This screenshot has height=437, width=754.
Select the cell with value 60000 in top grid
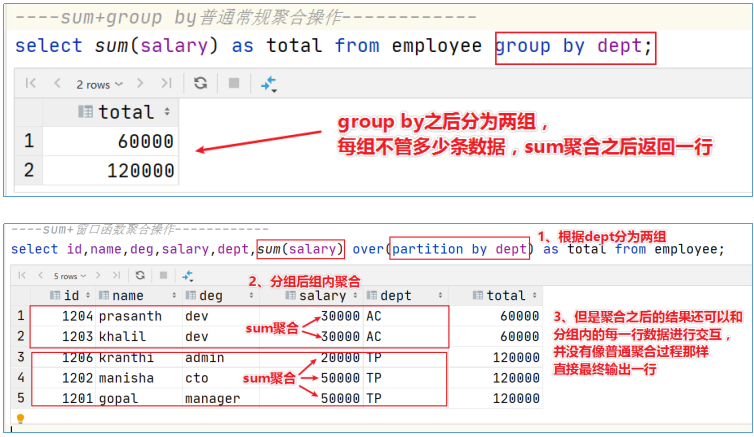coord(111,141)
